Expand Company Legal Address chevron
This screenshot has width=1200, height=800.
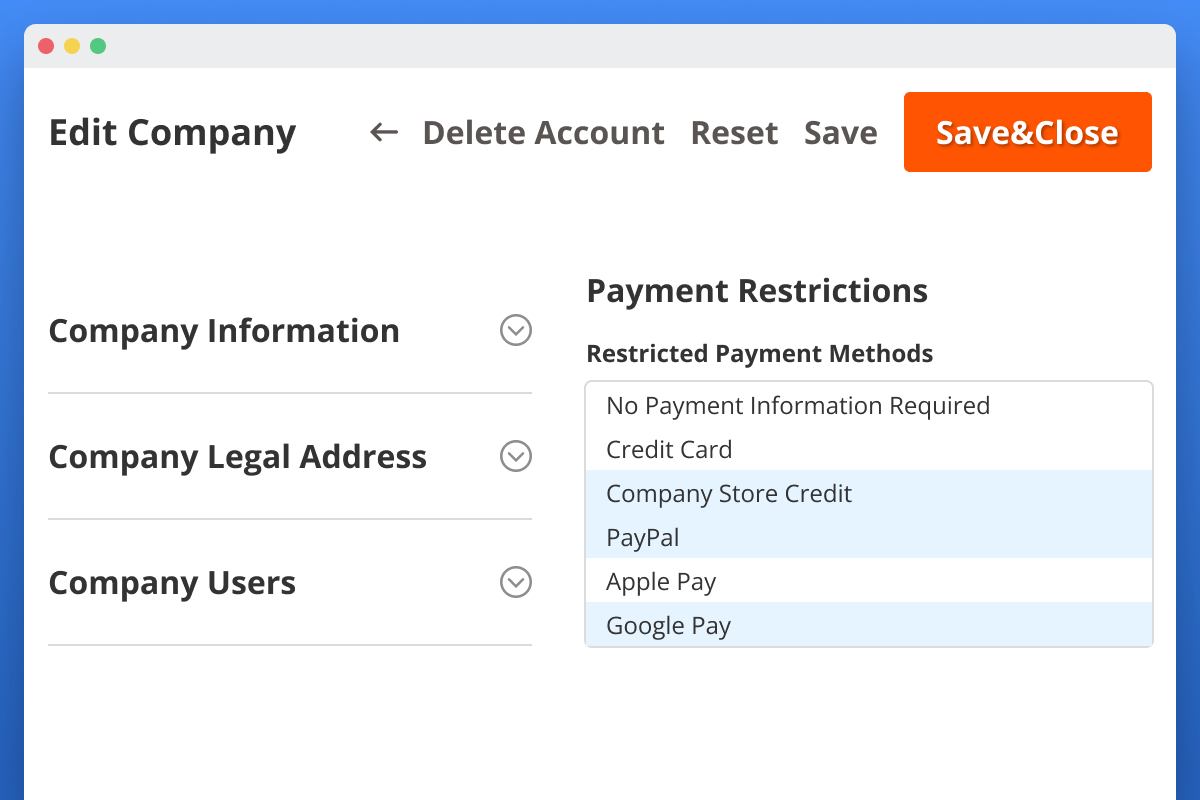pos(515,456)
